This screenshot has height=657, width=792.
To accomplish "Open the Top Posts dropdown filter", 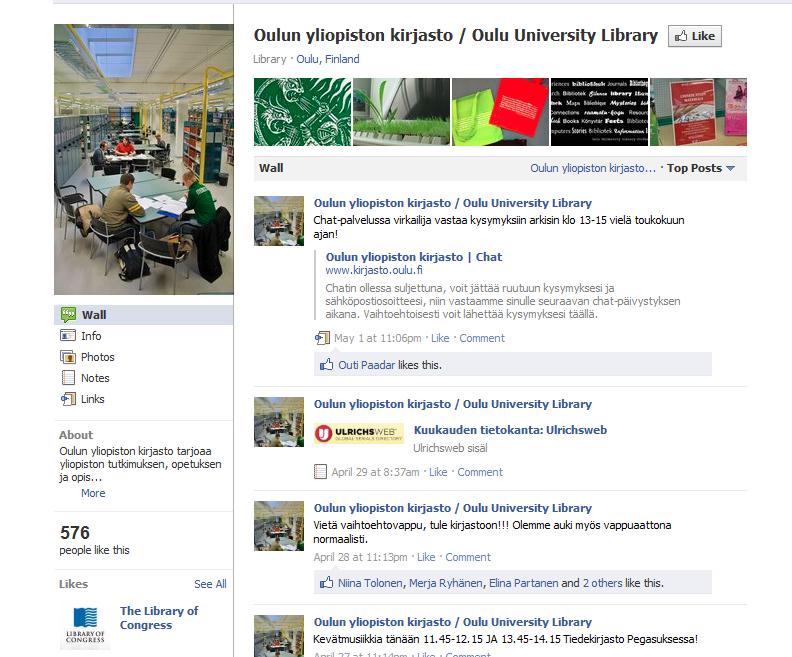I will (701, 168).
